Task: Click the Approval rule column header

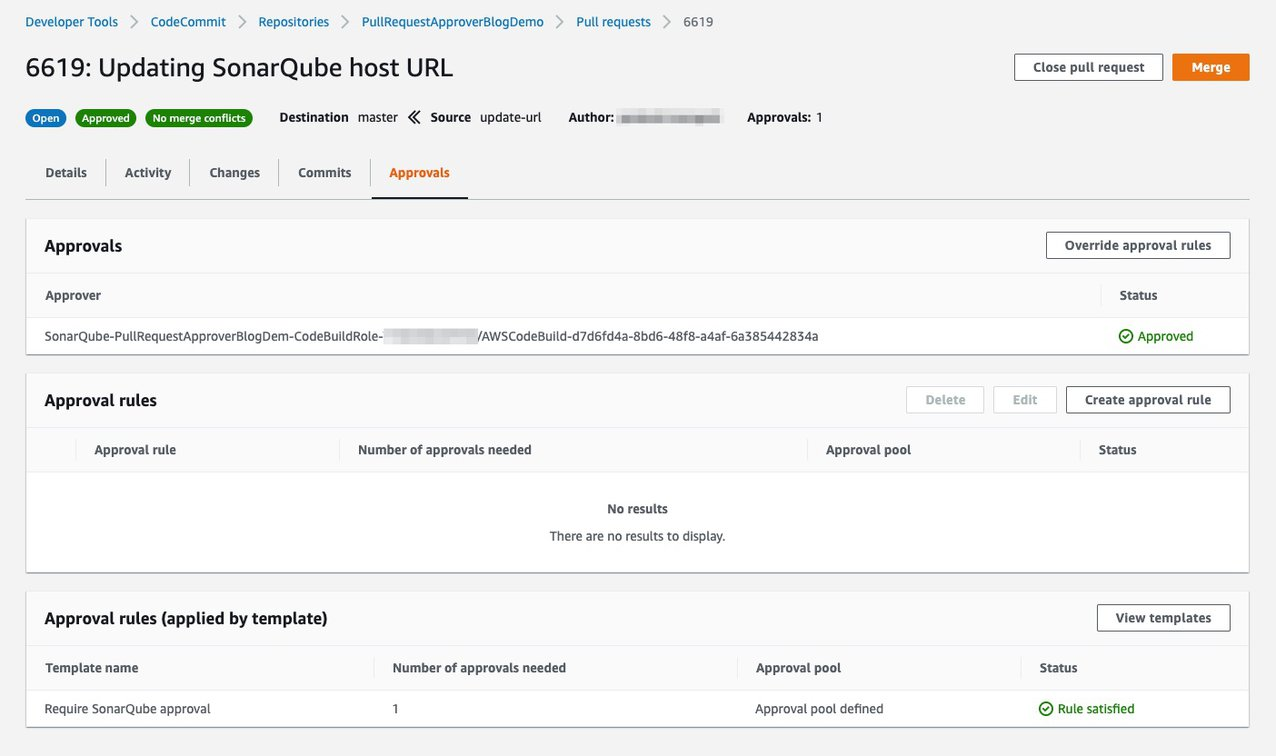Action: 135,450
